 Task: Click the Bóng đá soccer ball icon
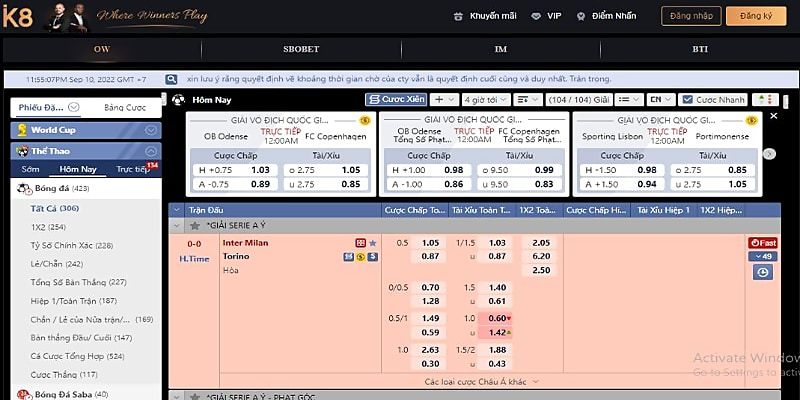[24, 189]
